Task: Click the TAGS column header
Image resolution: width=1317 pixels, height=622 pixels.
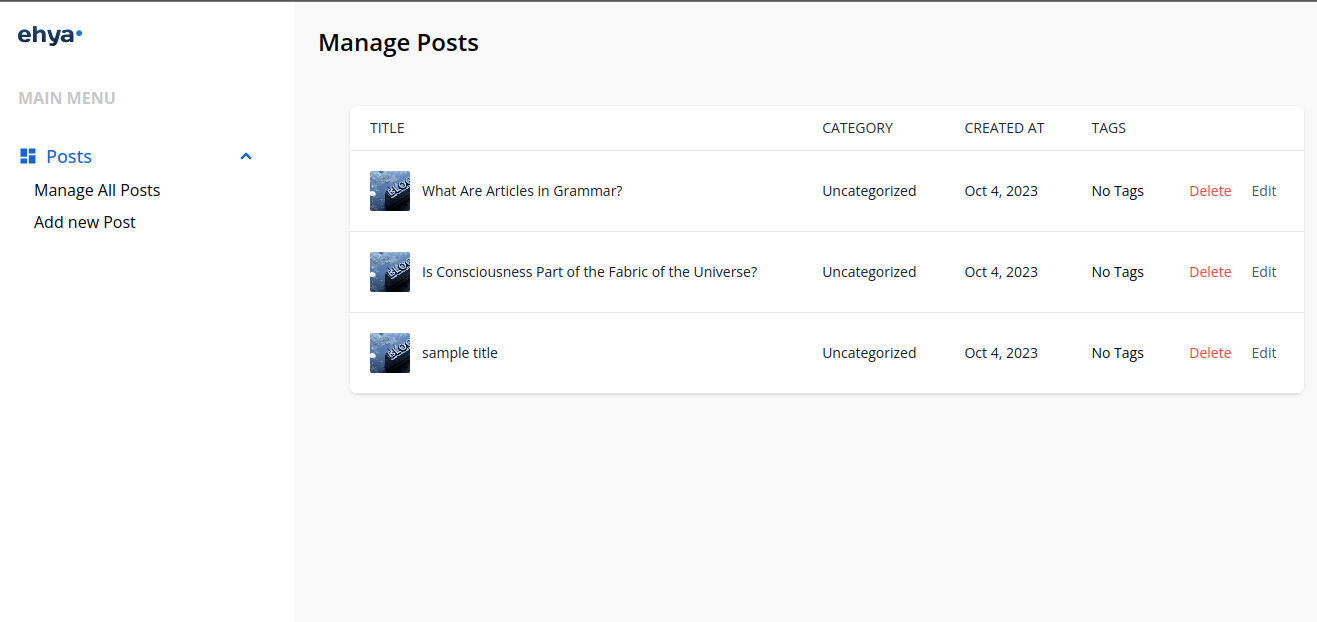Action: click(x=1108, y=128)
